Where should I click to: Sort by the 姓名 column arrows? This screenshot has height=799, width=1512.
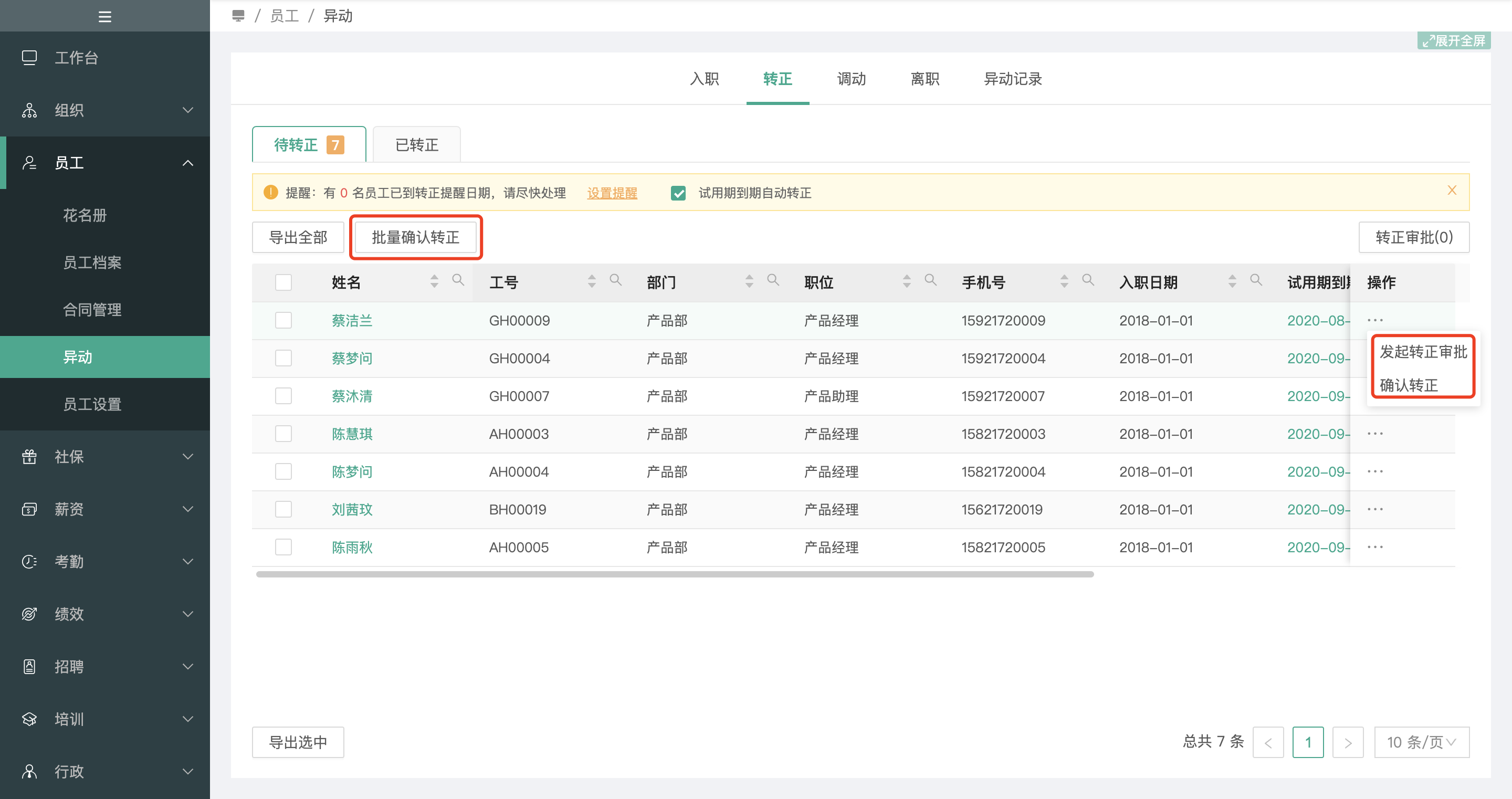tap(434, 281)
